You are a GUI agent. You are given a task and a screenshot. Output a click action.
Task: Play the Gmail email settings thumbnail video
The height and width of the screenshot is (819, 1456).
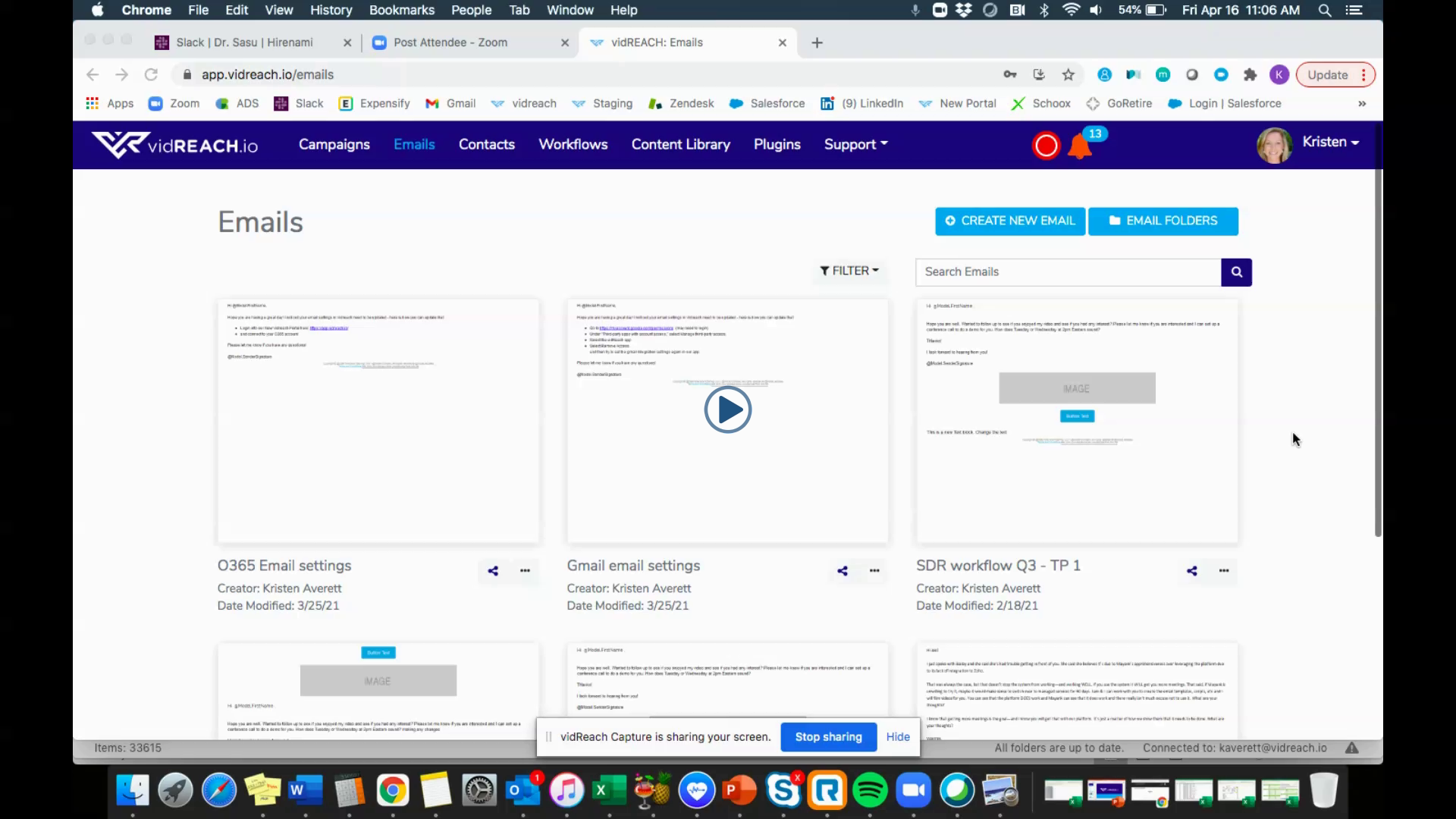[x=727, y=410]
